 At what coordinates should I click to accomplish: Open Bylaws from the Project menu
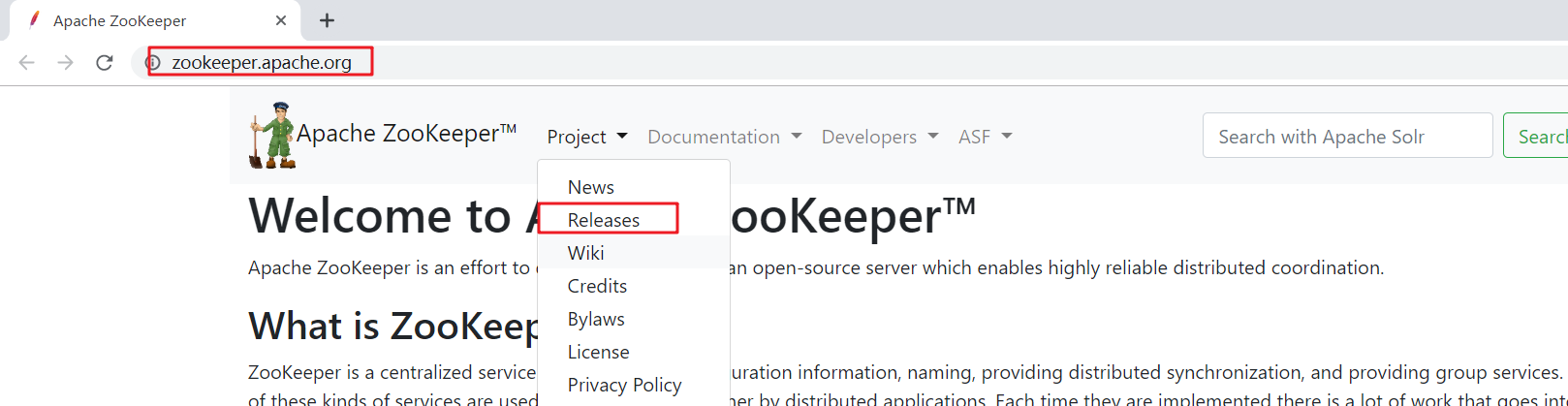[x=596, y=319]
